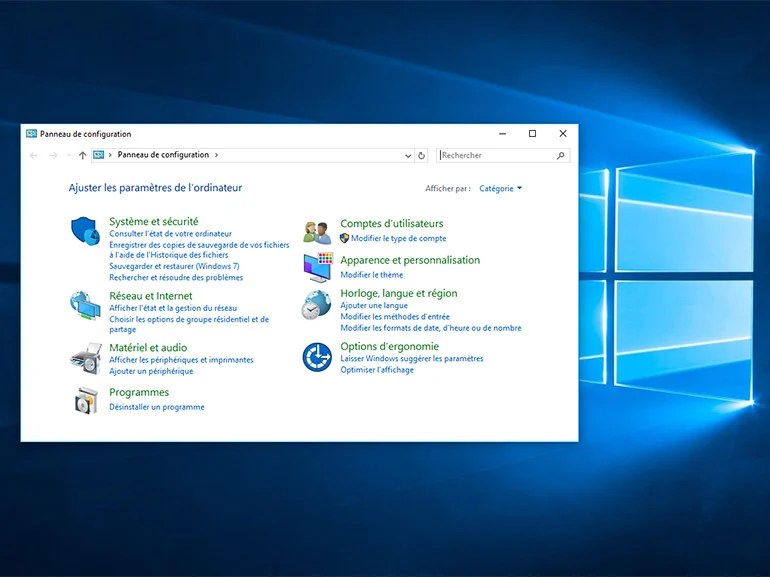The image size is (770, 577).
Task: Open Enregistrer des copies de sauvegarde link
Action: pos(199,250)
